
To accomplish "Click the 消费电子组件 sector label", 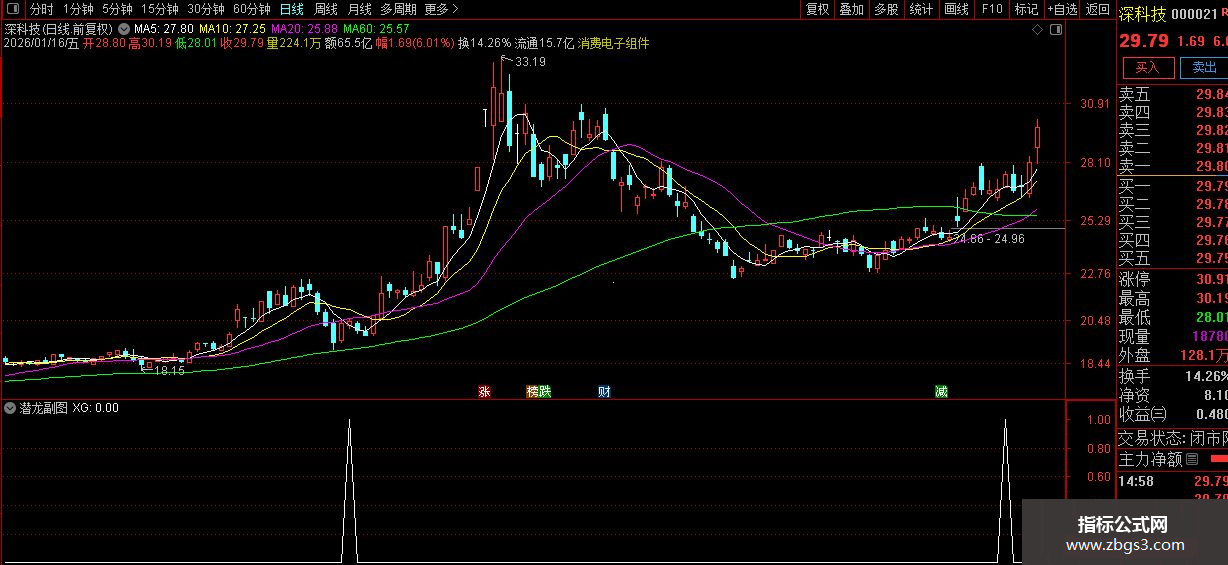I will (613, 44).
